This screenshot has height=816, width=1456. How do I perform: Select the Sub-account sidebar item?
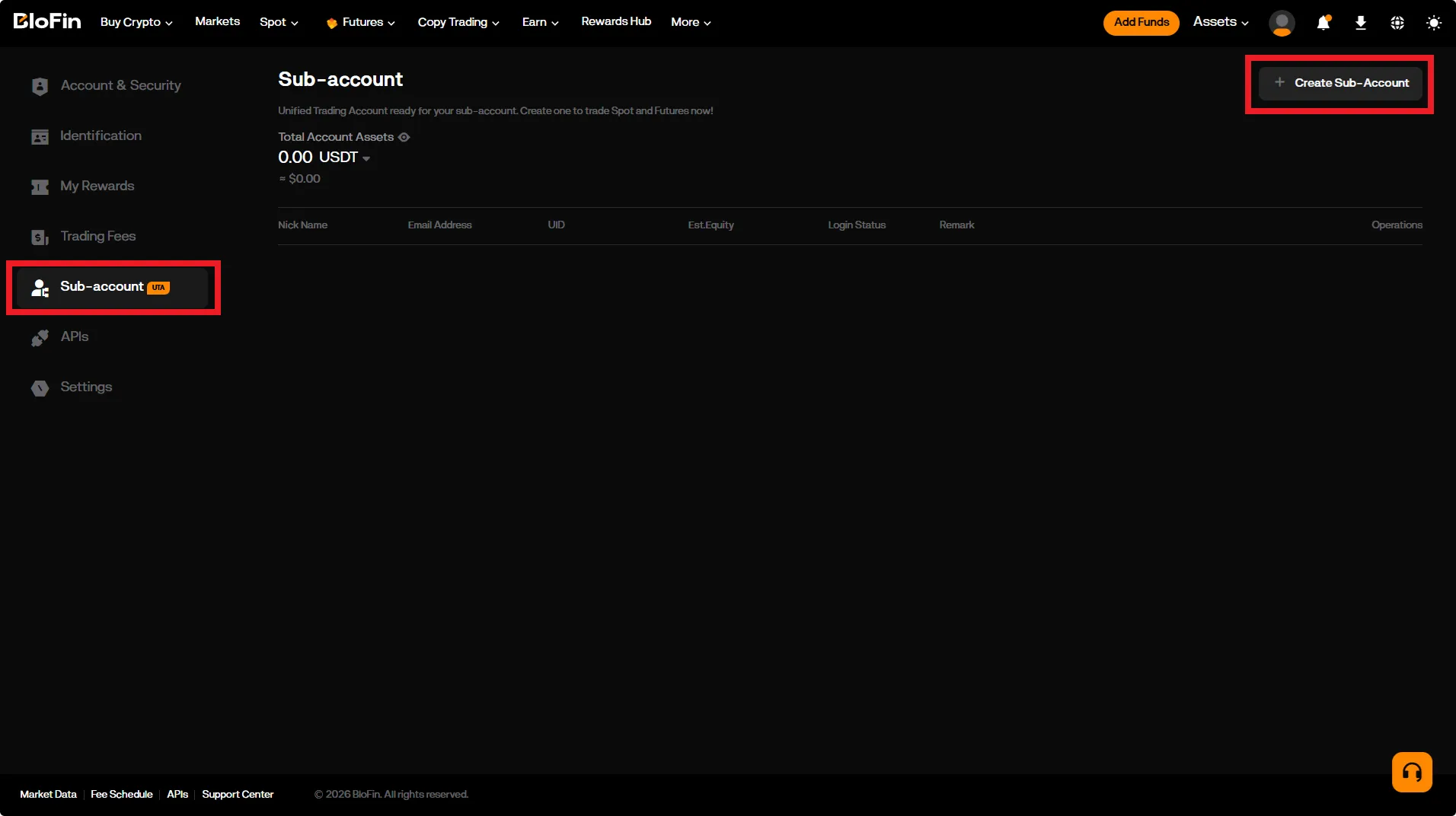coord(112,287)
